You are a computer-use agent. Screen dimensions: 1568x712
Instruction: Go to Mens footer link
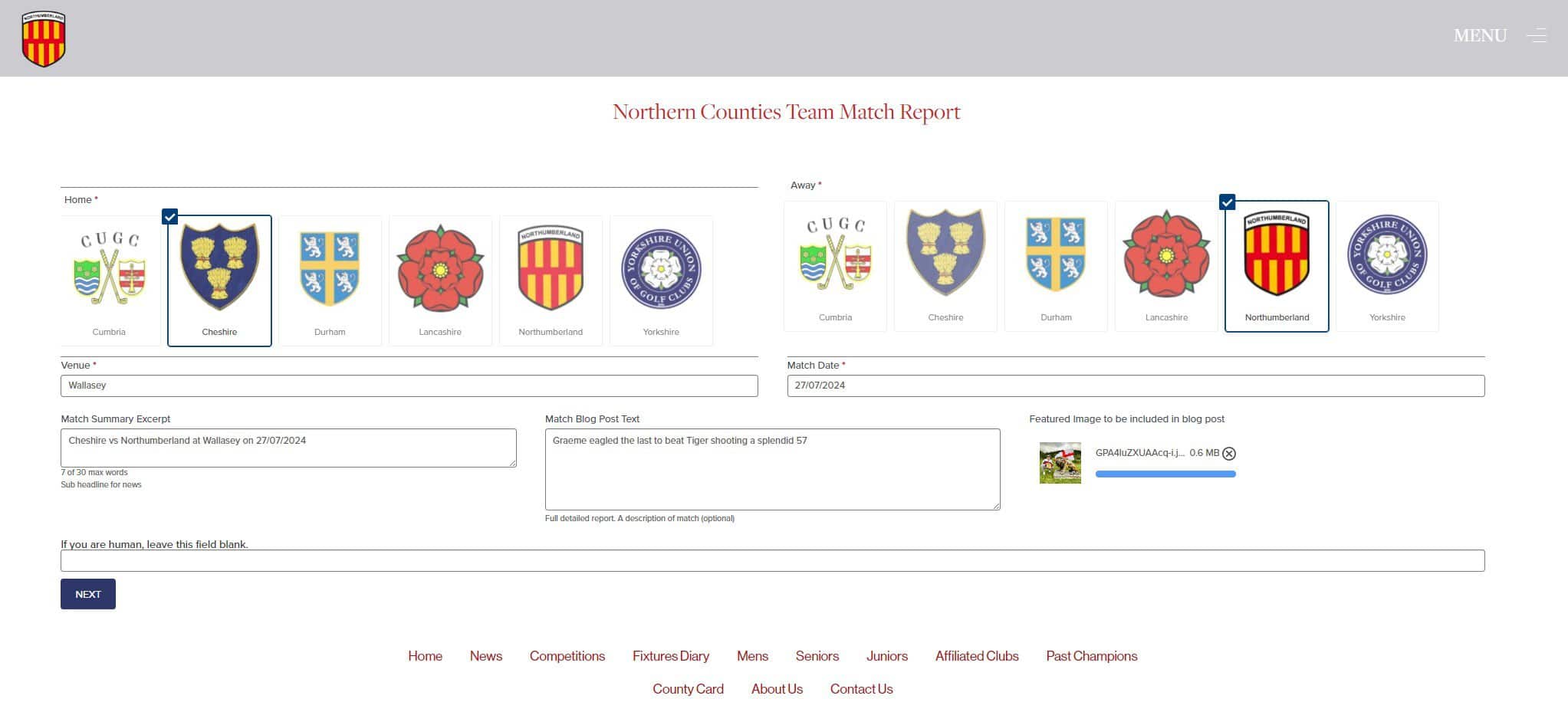point(752,656)
